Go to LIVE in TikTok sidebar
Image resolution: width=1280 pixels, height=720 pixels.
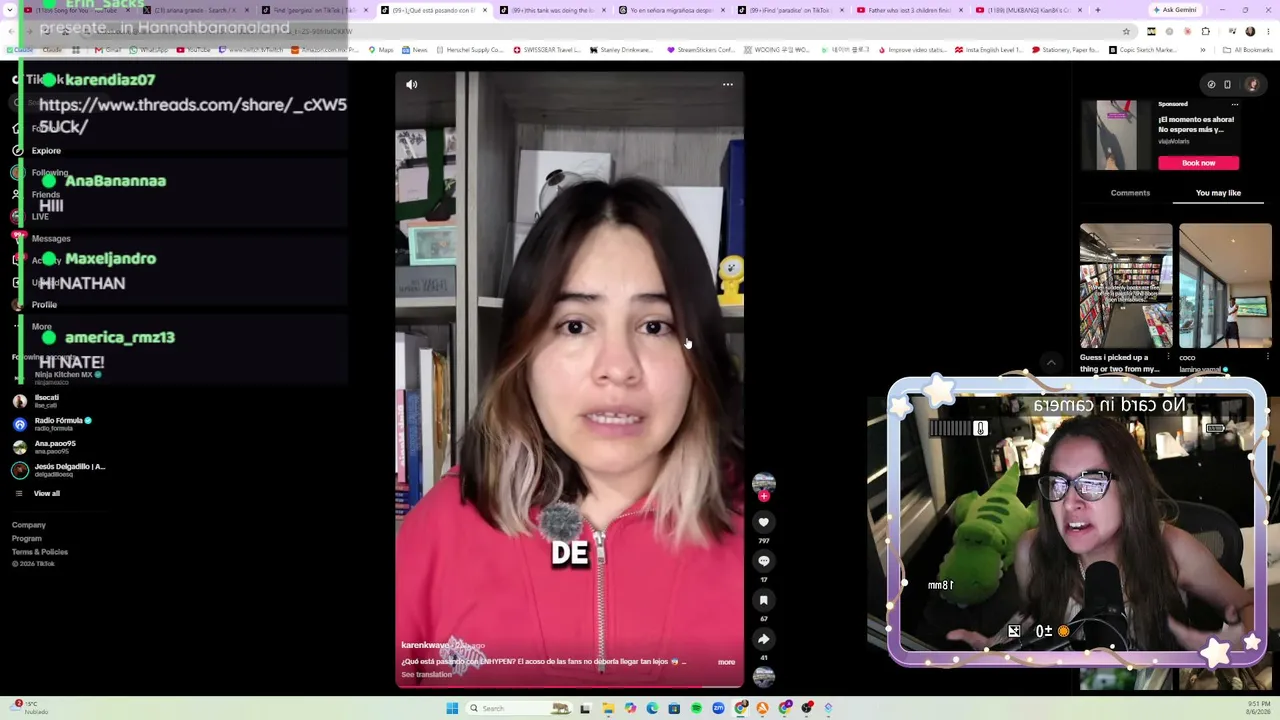click(x=40, y=217)
